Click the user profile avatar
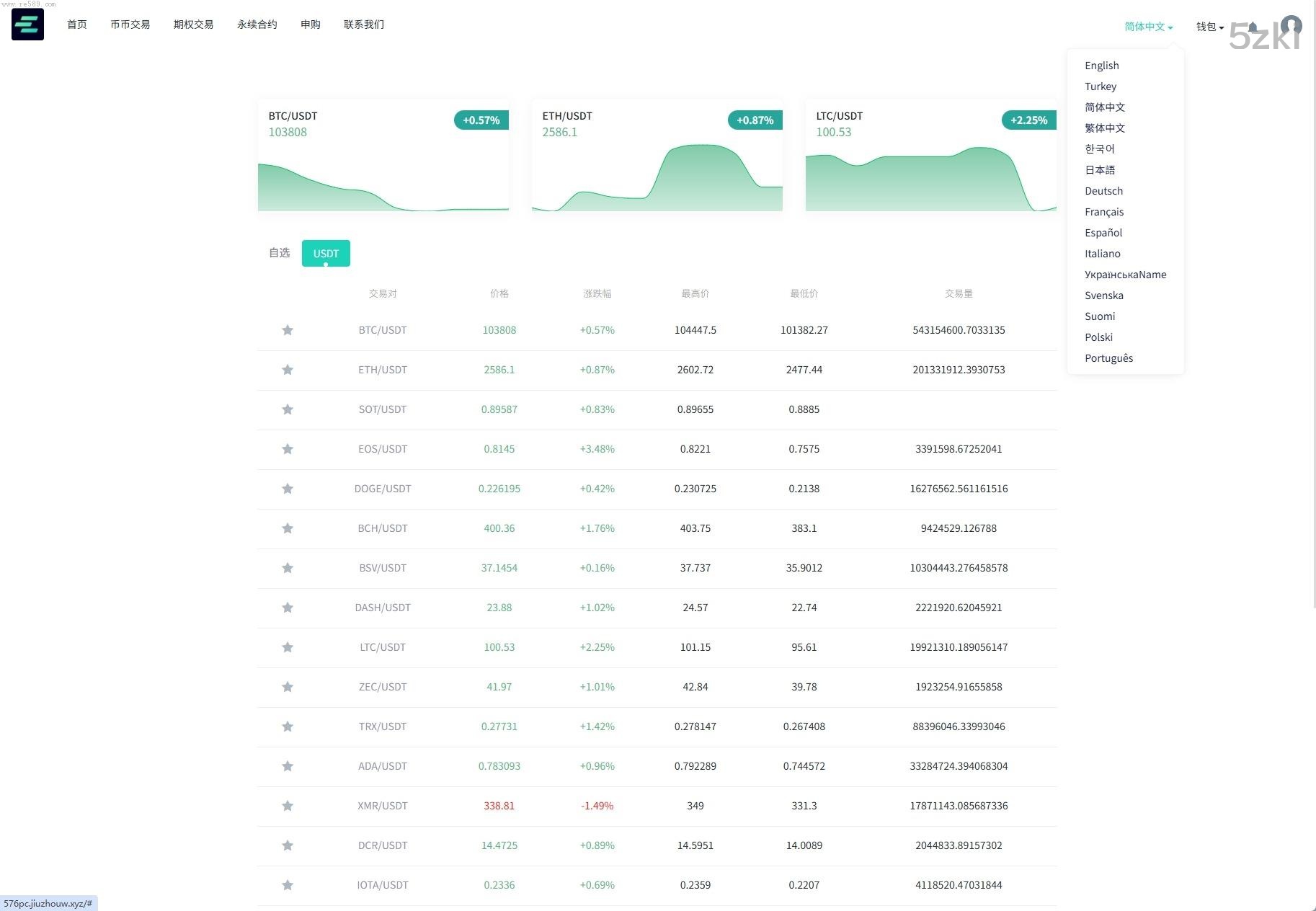 [1291, 27]
